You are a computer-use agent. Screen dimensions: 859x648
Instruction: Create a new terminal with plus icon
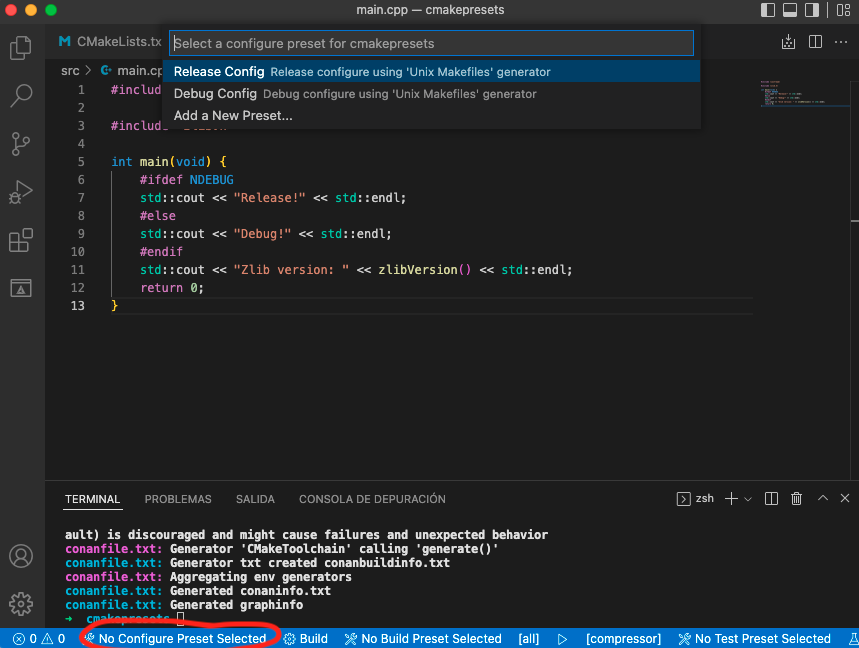[x=731, y=498]
